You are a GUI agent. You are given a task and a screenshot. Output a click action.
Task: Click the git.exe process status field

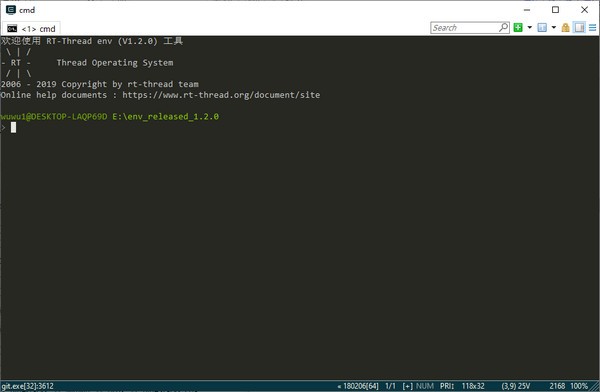pos(28,386)
